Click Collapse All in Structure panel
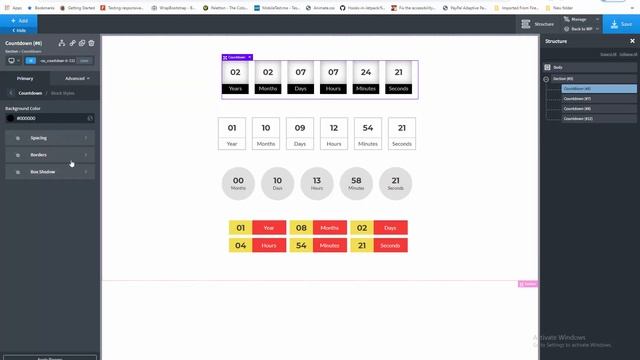 pos(628,54)
